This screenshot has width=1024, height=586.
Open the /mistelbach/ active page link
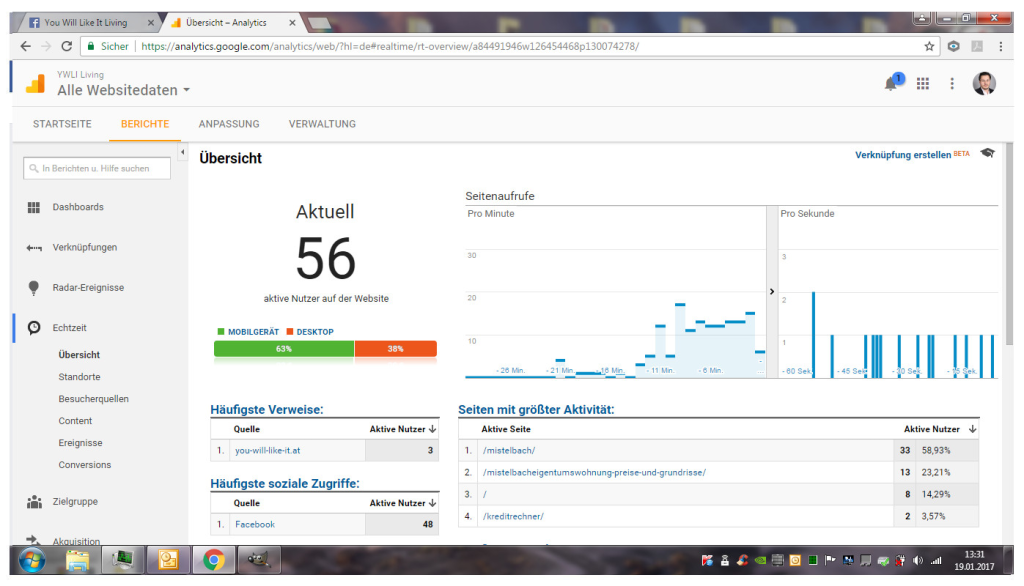pos(508,451)
